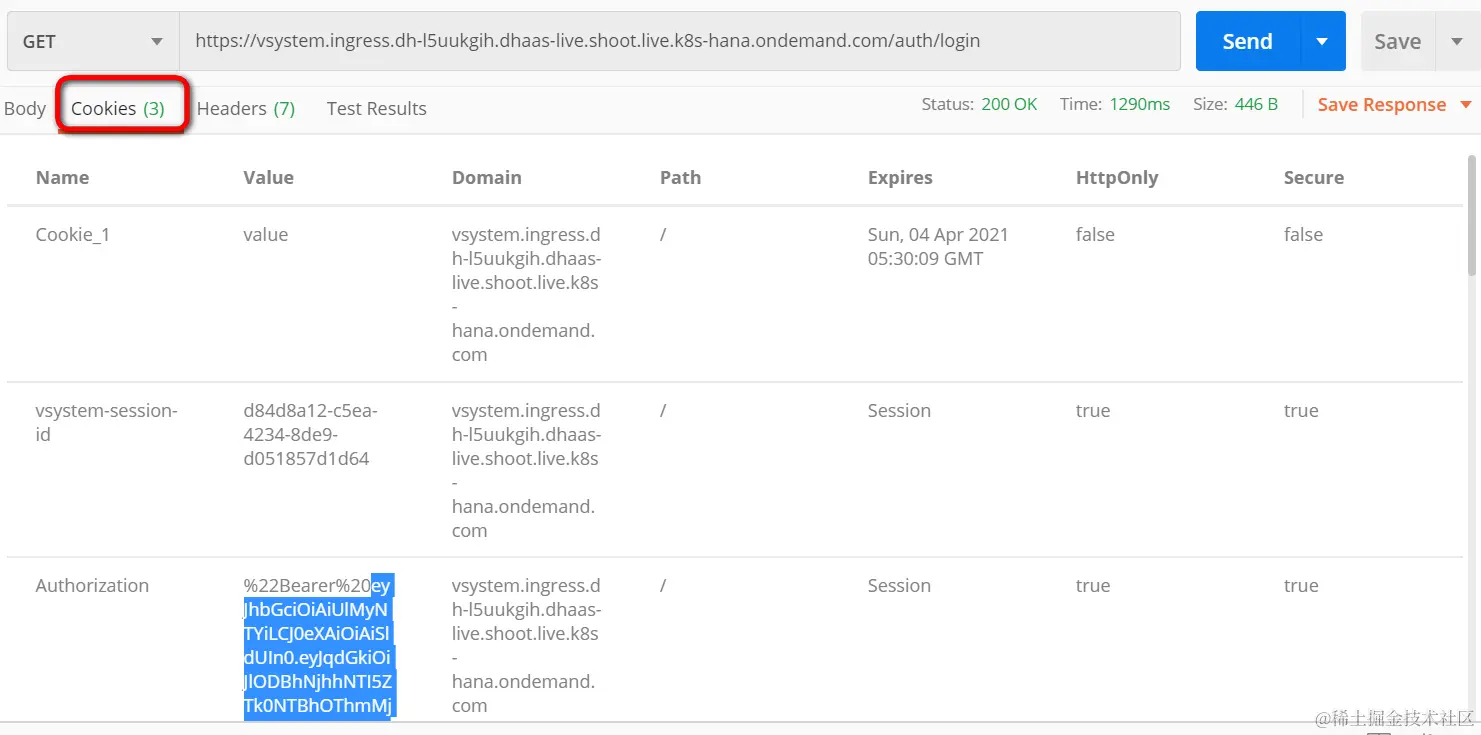The image size is (1481, 735).
Task: Click the Cookie_1 name cell
Action: pyautogui.click(x=72, y=235)
